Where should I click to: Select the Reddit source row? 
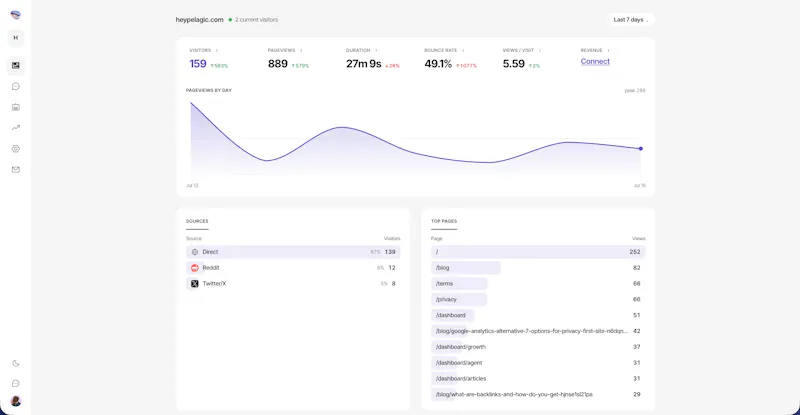tap(293, 267)
